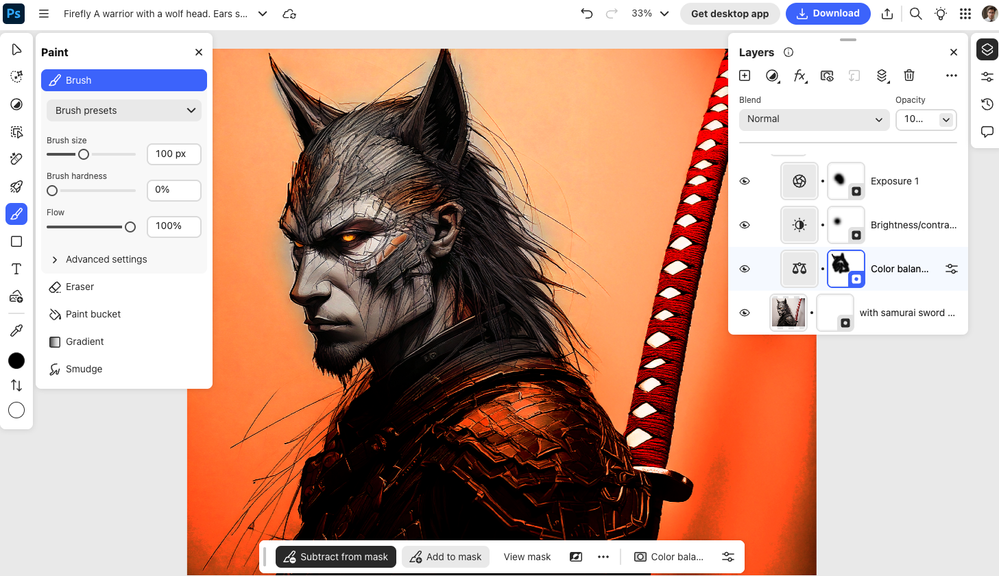Click the Get desktop app button
Screen dimensions: 999x576
click(x=729, y=13)
